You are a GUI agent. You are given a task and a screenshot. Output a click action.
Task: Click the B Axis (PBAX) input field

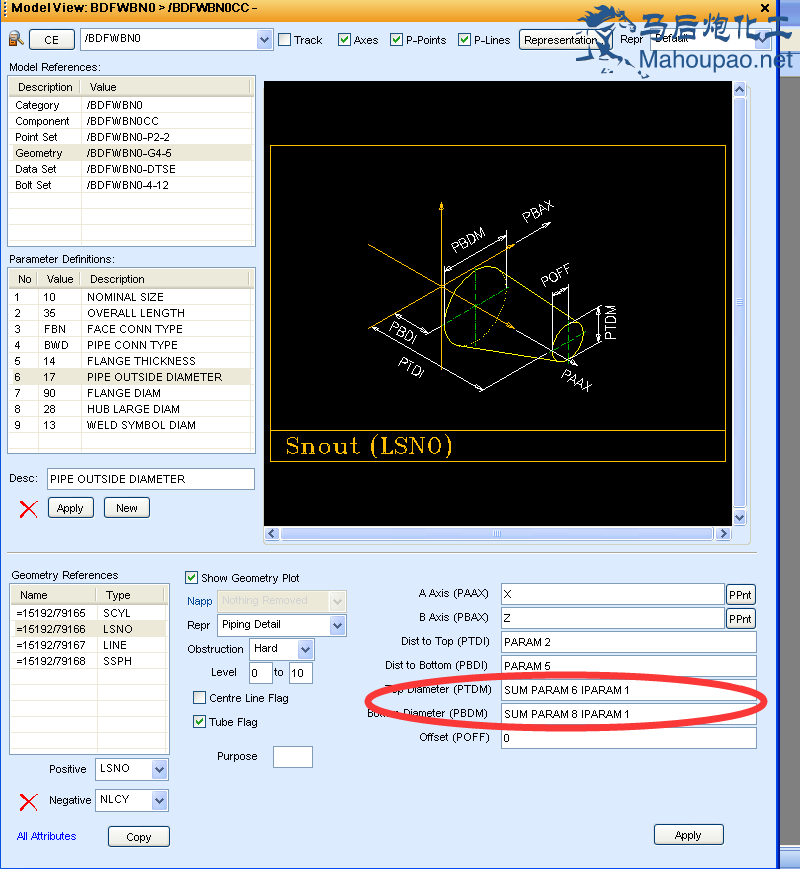click(613, 618)
